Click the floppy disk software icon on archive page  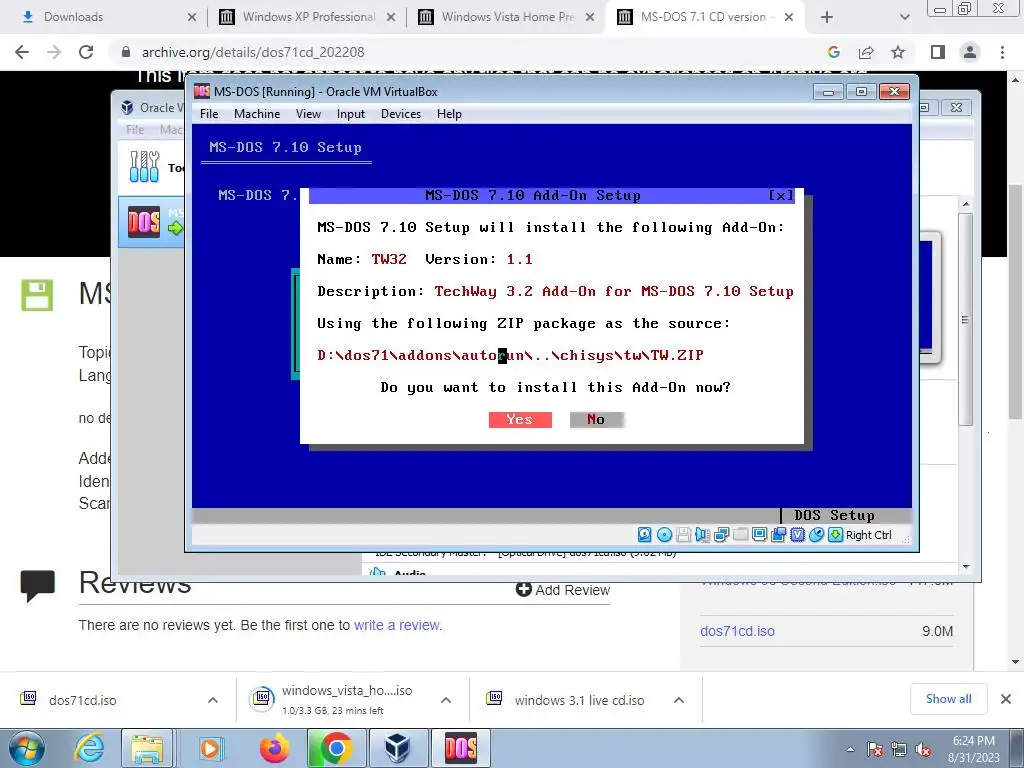point(37,295)
